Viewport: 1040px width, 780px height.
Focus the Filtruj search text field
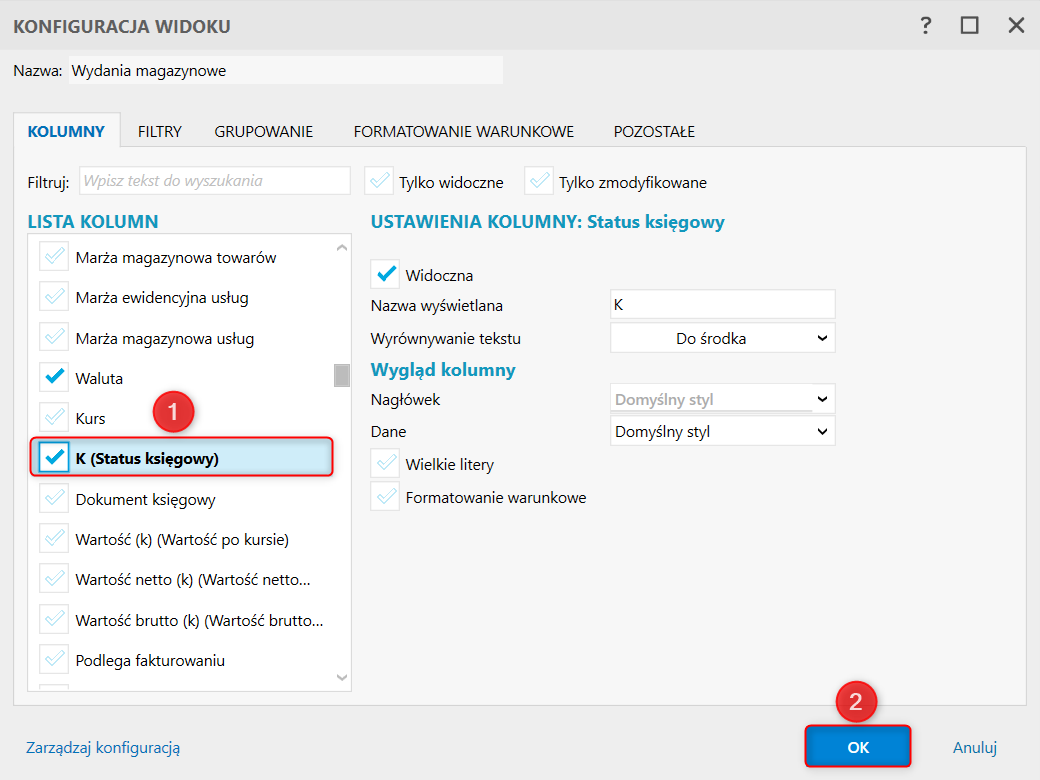pos(215,181)
